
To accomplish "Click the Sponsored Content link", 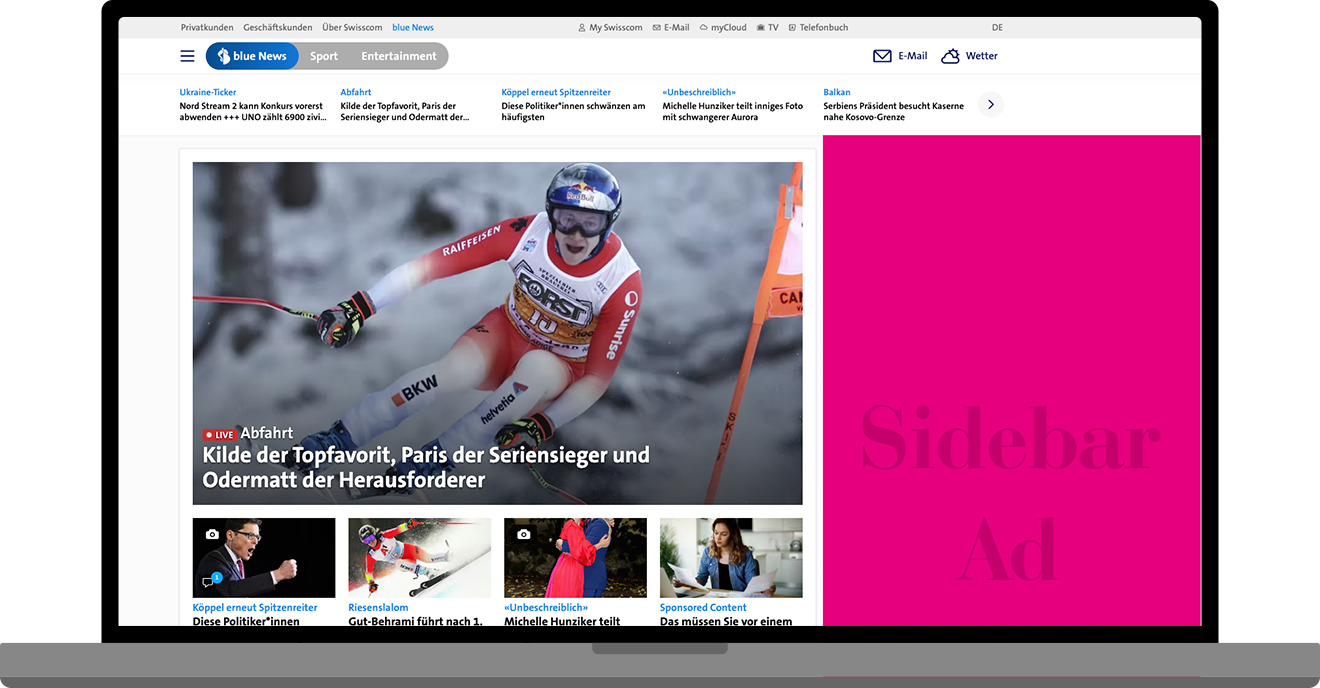I will coord(703,607).
